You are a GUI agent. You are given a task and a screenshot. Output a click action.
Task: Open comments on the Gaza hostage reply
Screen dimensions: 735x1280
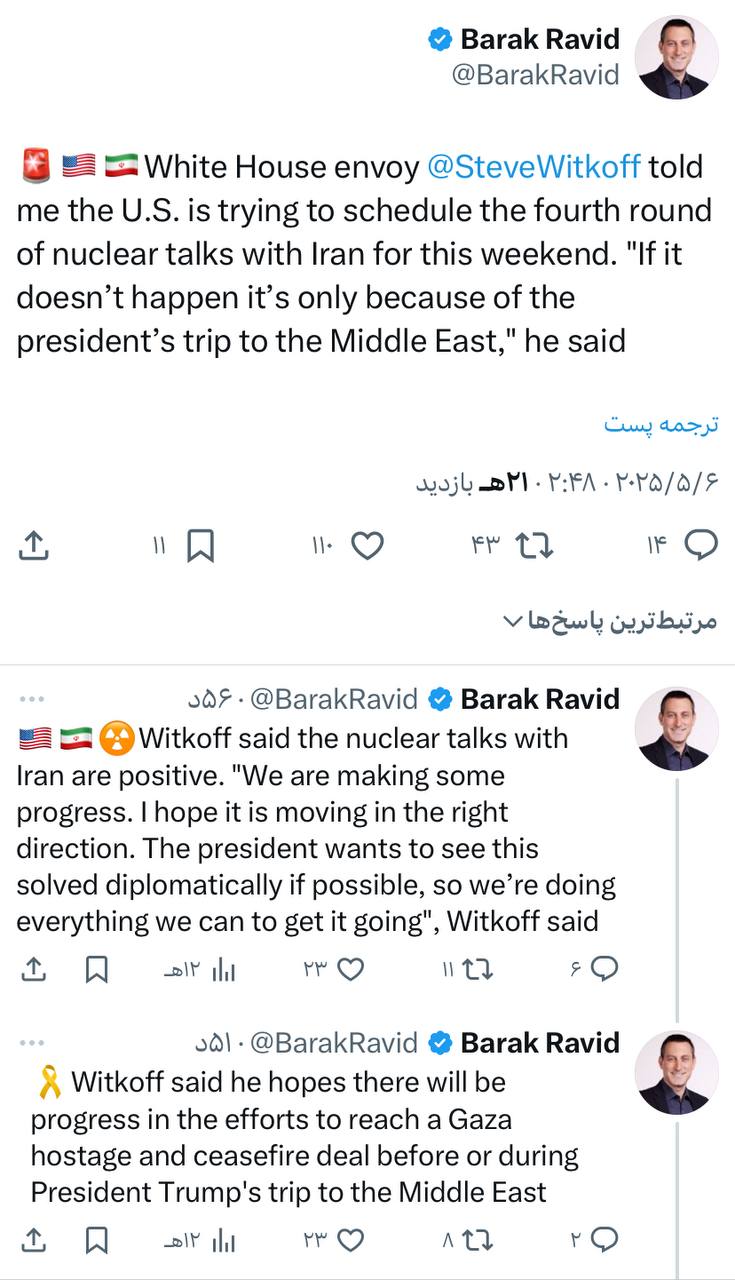(x=604, y=1240)
